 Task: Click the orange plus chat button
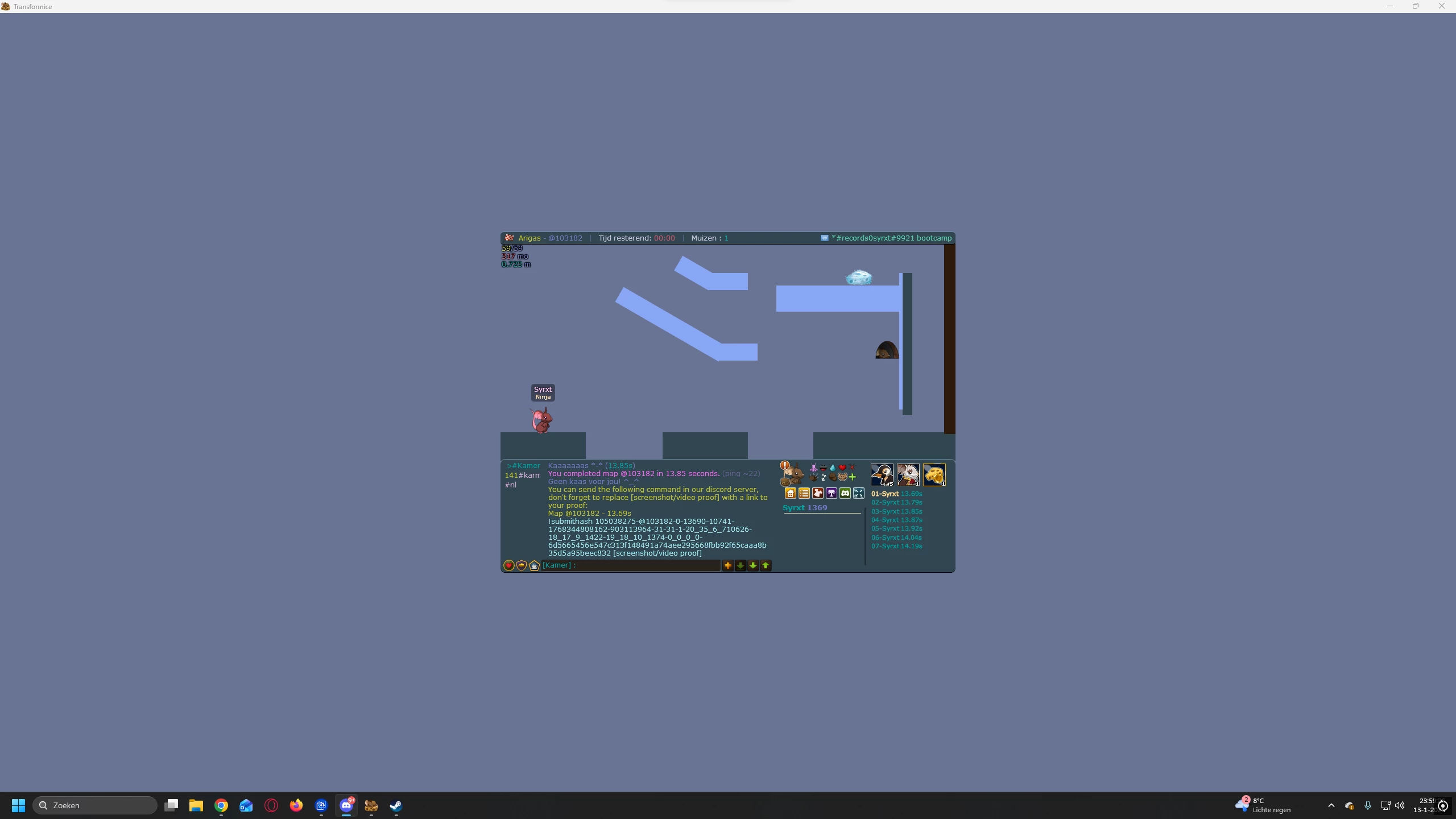727,565
